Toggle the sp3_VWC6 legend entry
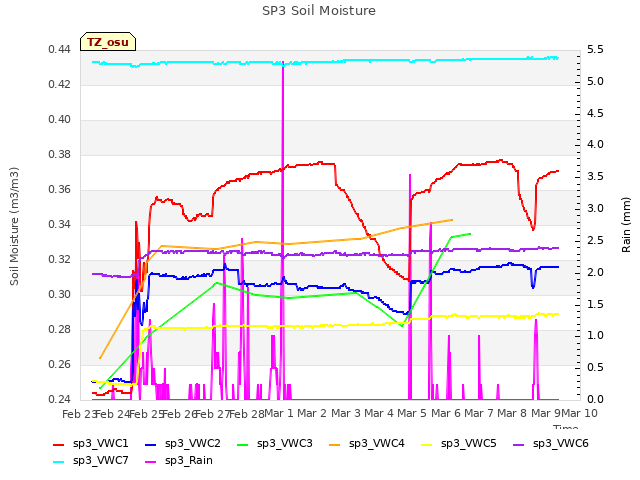This screenshot has height=480, width=640. 551,444
